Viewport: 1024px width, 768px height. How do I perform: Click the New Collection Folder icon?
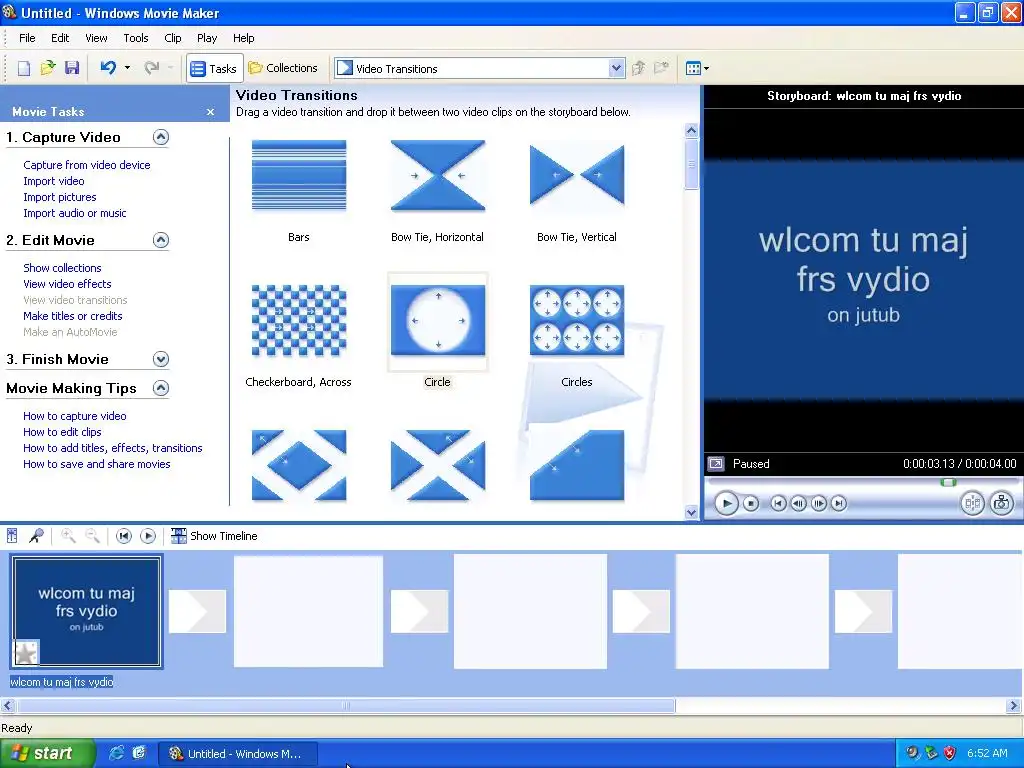click(662, 68)
